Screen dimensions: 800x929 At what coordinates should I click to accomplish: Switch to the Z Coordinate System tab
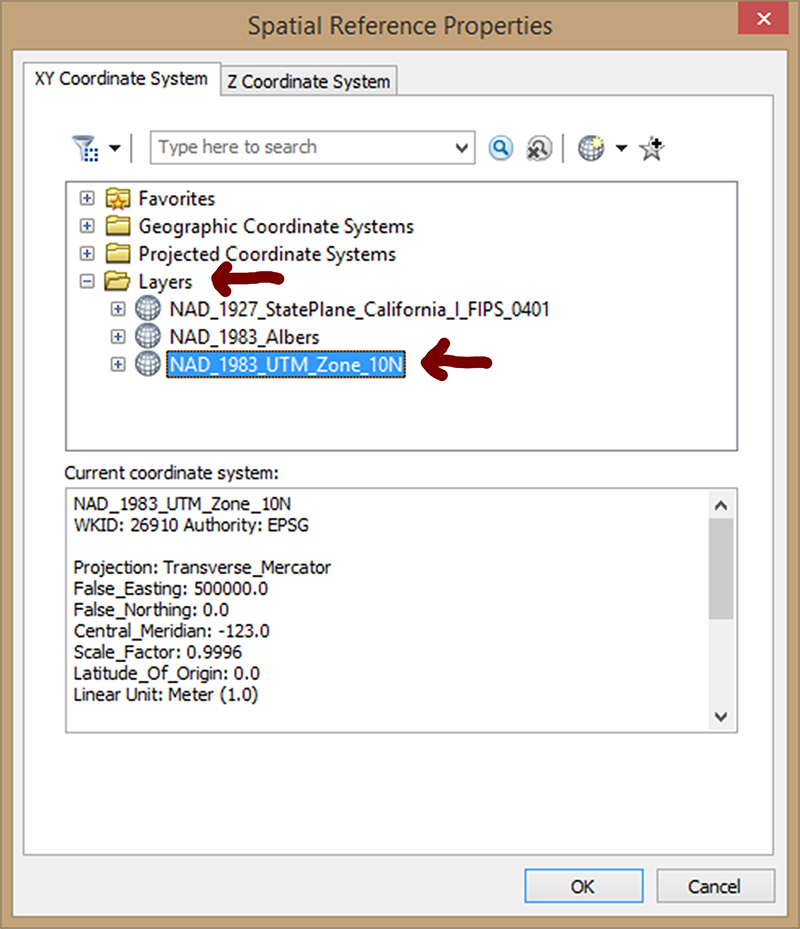(309, 81)
